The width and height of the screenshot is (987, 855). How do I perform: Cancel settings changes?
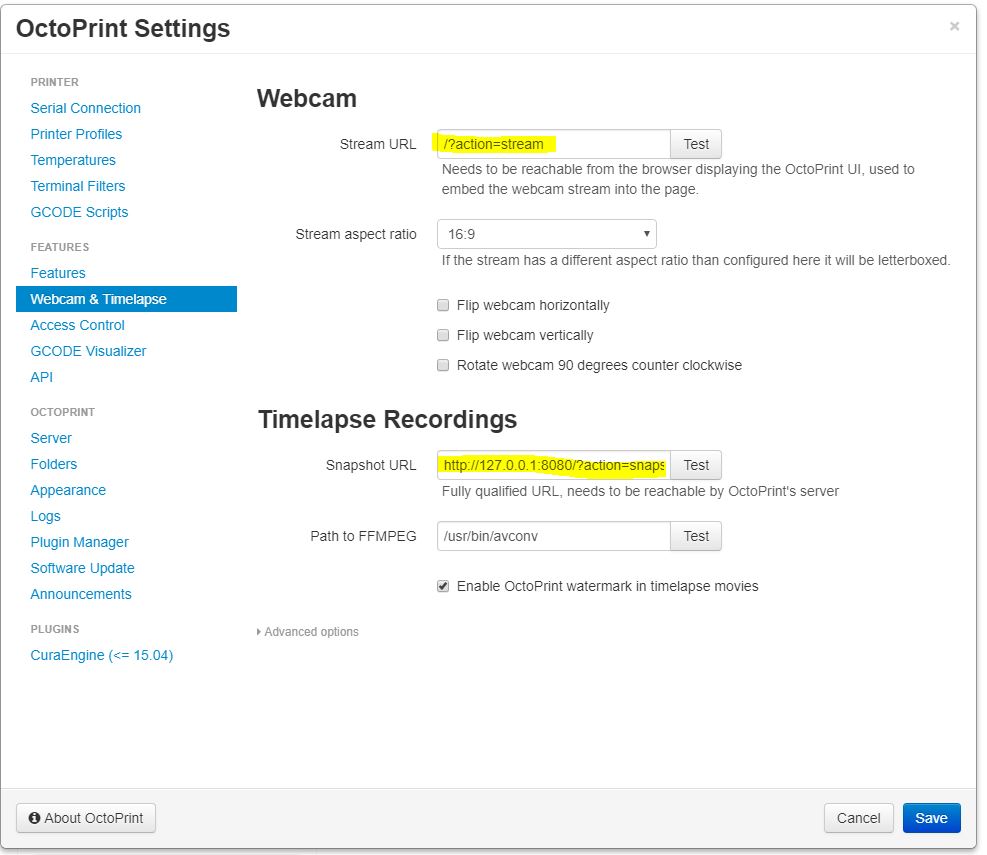pos(858,818)
